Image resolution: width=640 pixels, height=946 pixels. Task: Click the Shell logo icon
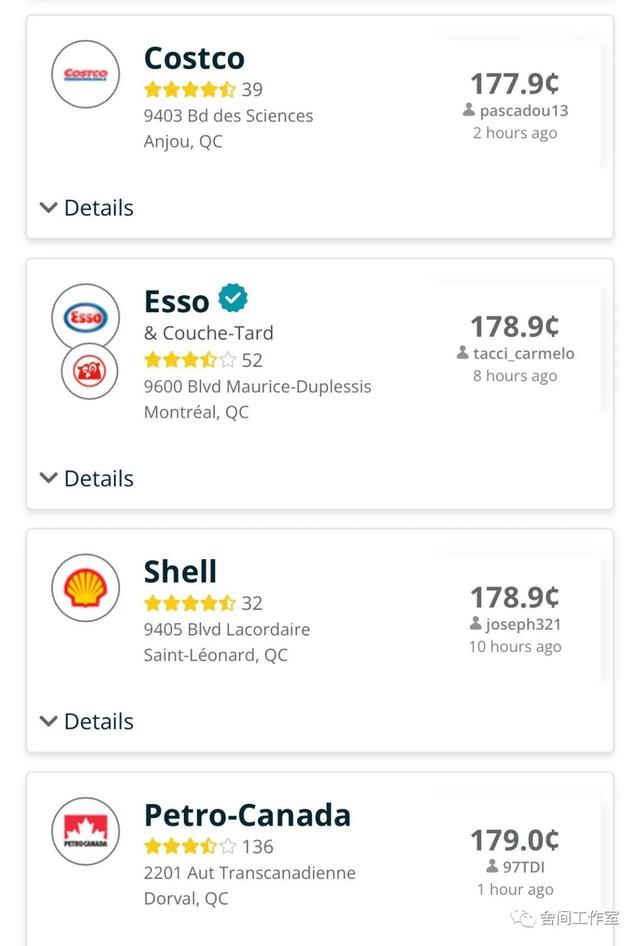coord(85,588)
